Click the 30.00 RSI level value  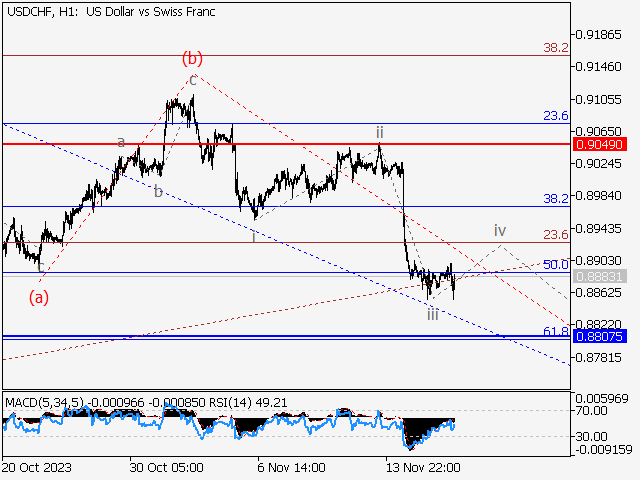click(x=591, y=437)
